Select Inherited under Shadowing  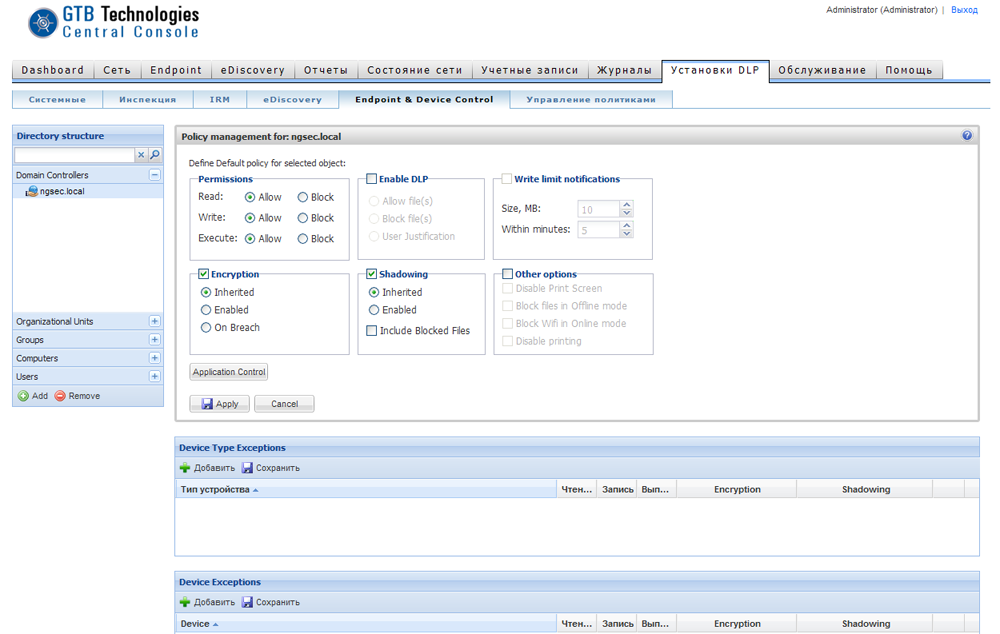pos(374,292)
